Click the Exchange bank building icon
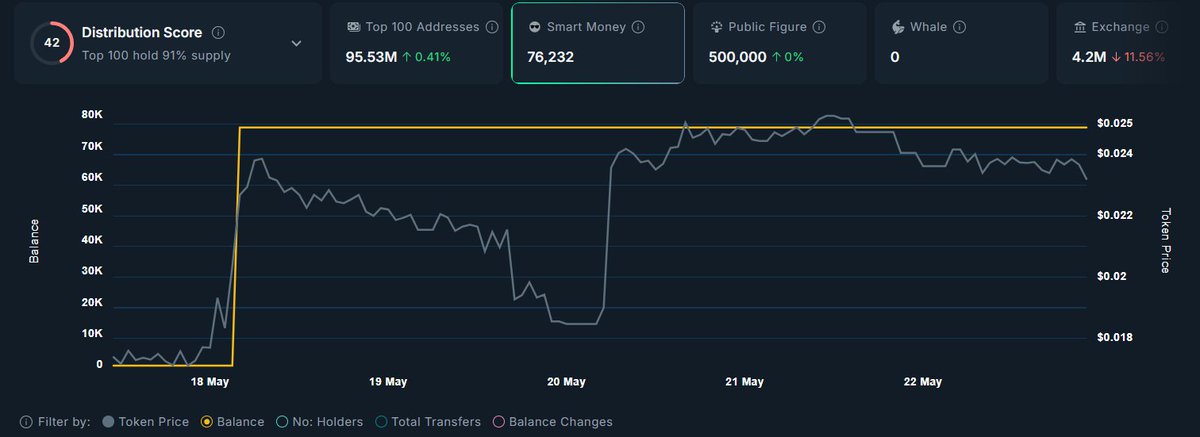 pyautogui.click(x=1079, y=27)
